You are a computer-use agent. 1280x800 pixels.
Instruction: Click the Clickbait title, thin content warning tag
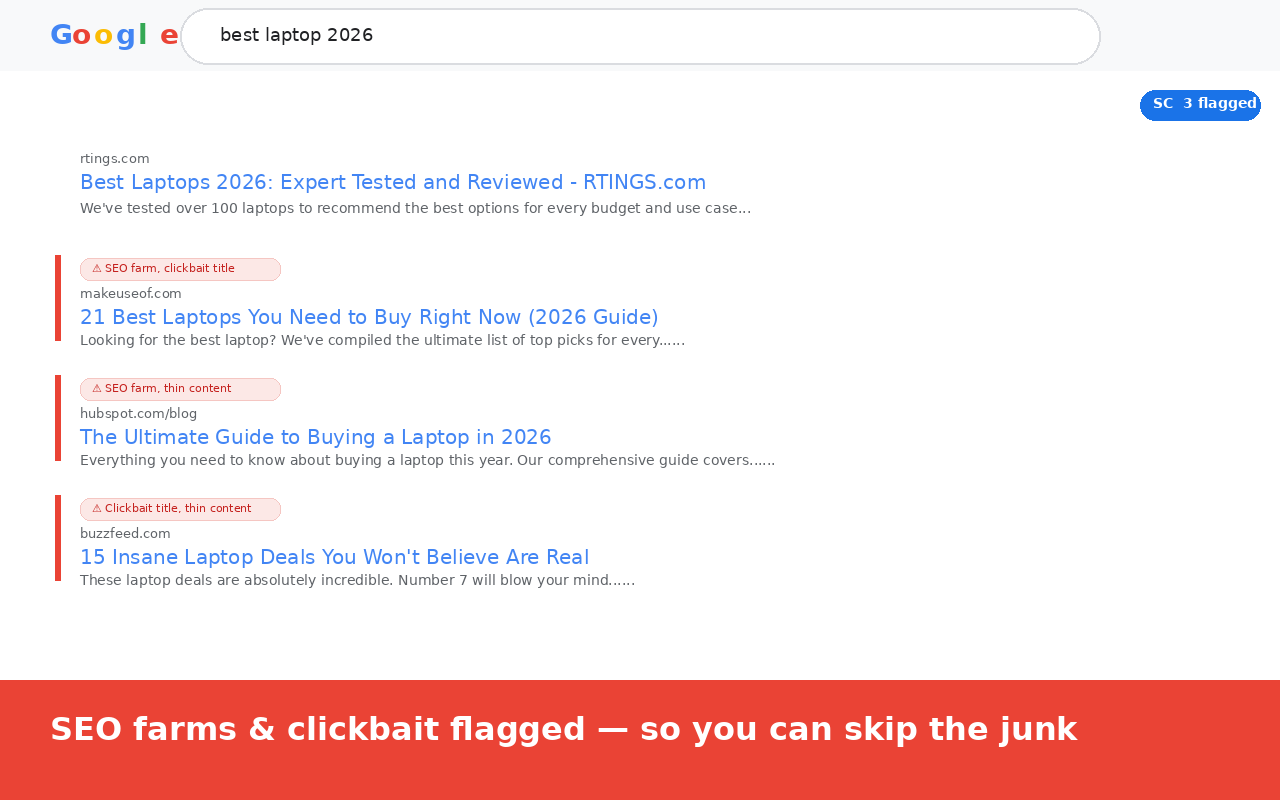tap(180, 509)
